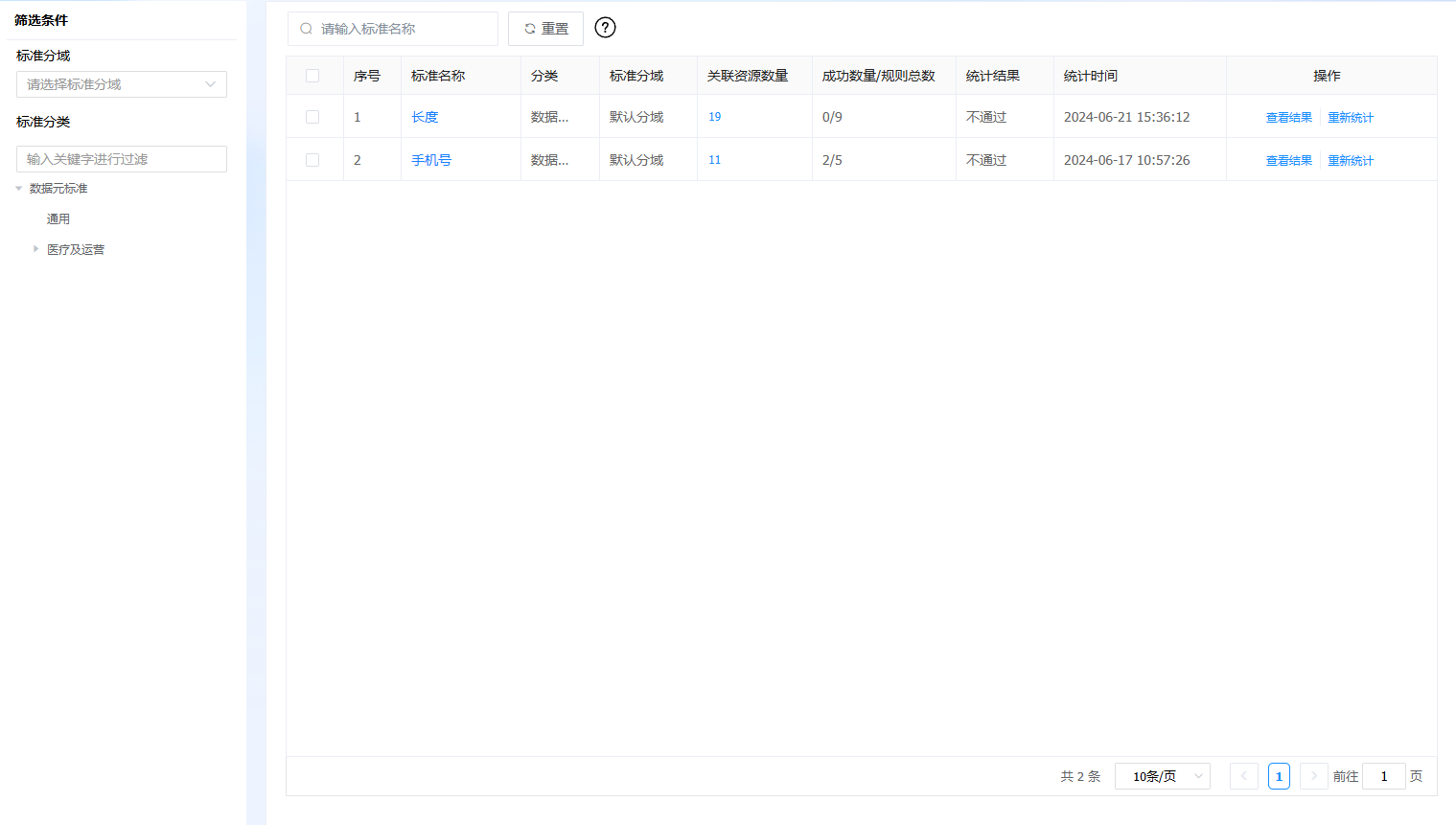Click the next page arrow
This screenshot has width=1456, height=825.
tap(1313, 776)
